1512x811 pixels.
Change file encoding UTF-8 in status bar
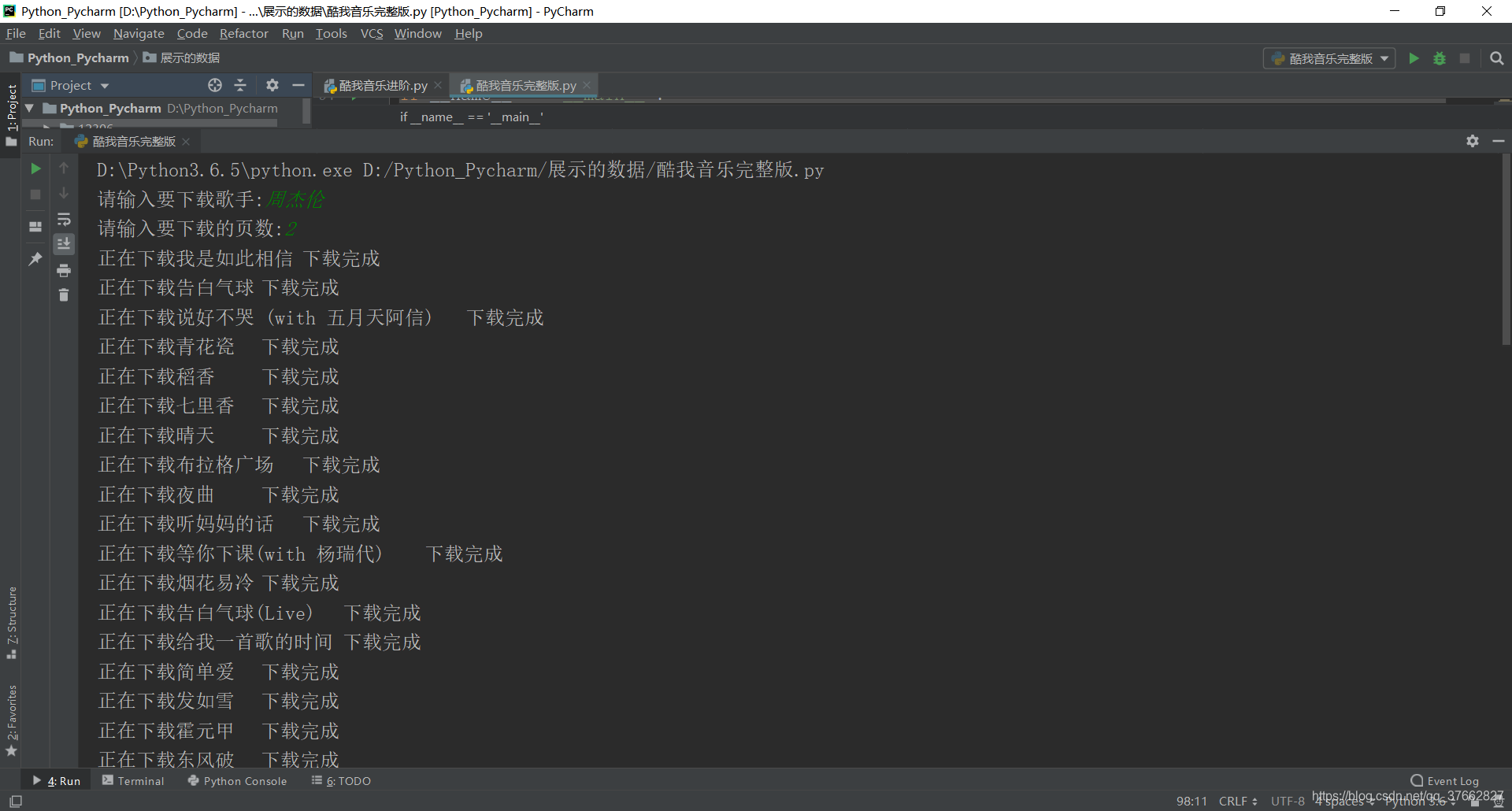coord(1288,801)
